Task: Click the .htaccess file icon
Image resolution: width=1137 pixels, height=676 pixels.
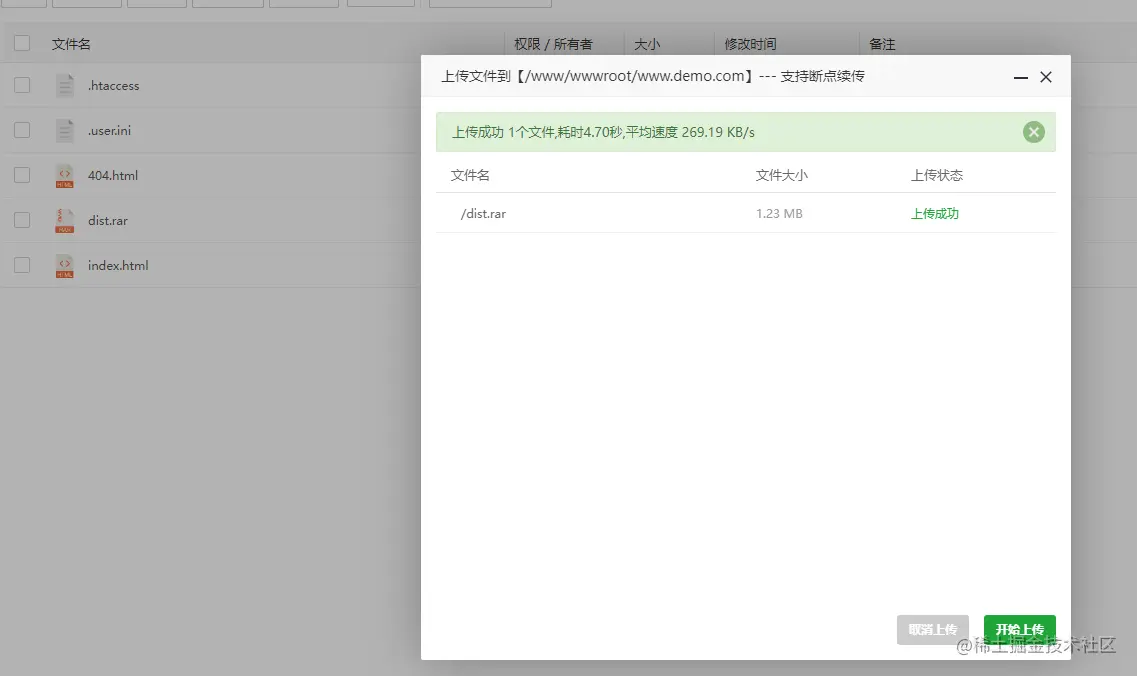Action: pos(65,86)
